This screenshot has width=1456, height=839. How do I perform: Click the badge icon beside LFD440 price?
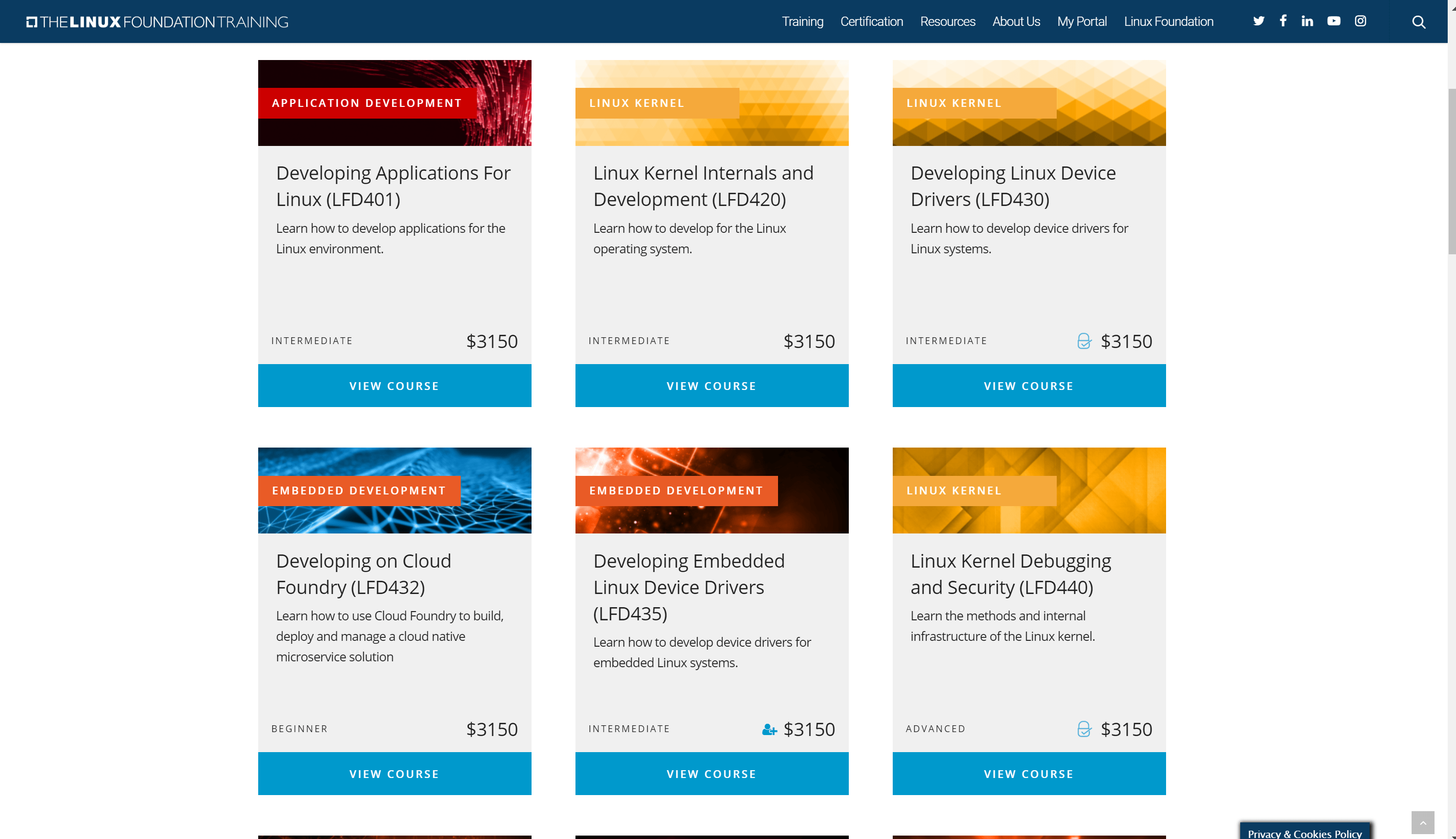pyautogui.click(x=1084, y=729)
